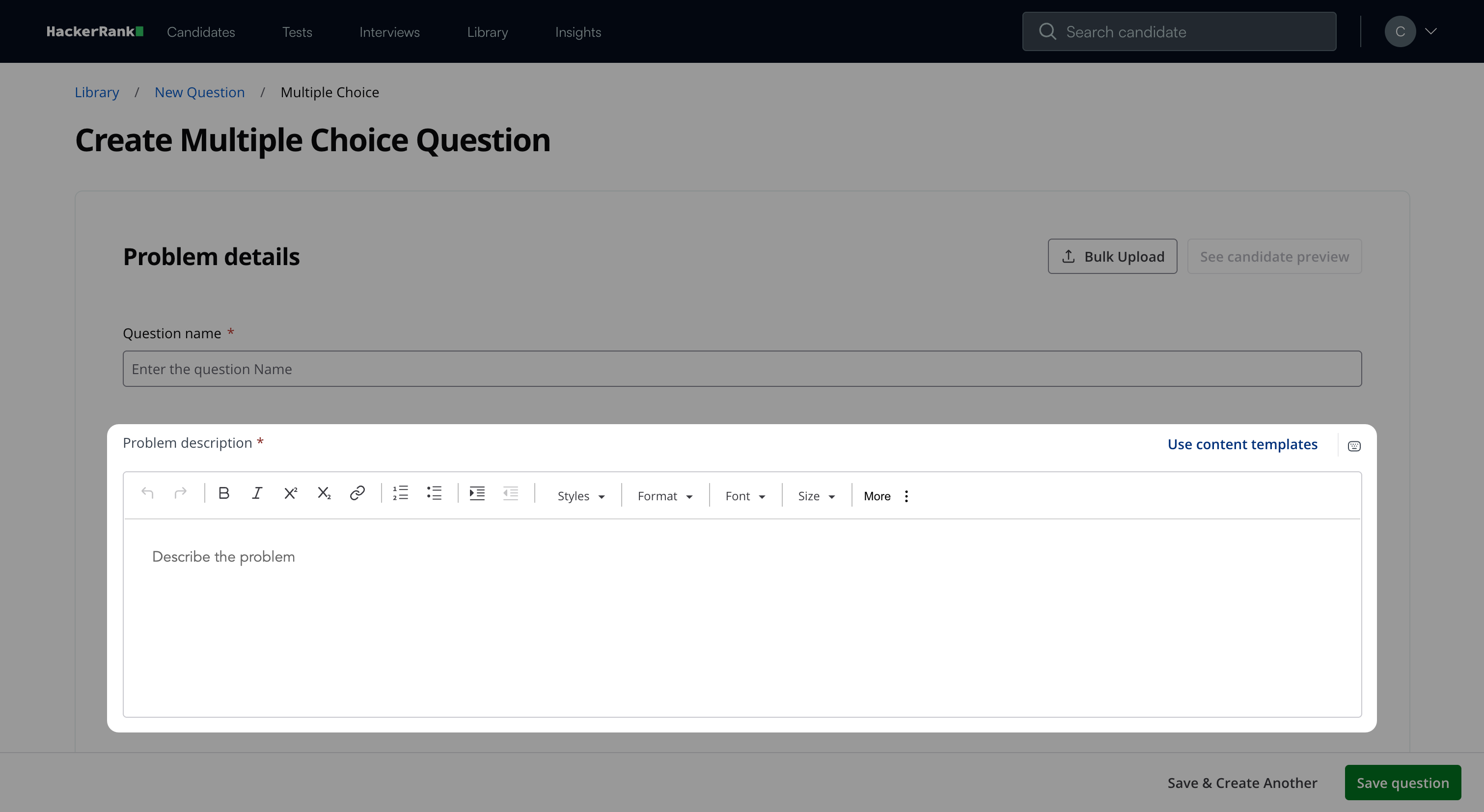Click the Bold formatting icon
The width and height of the screenshot is (1484, 812).
coord(224,493)
